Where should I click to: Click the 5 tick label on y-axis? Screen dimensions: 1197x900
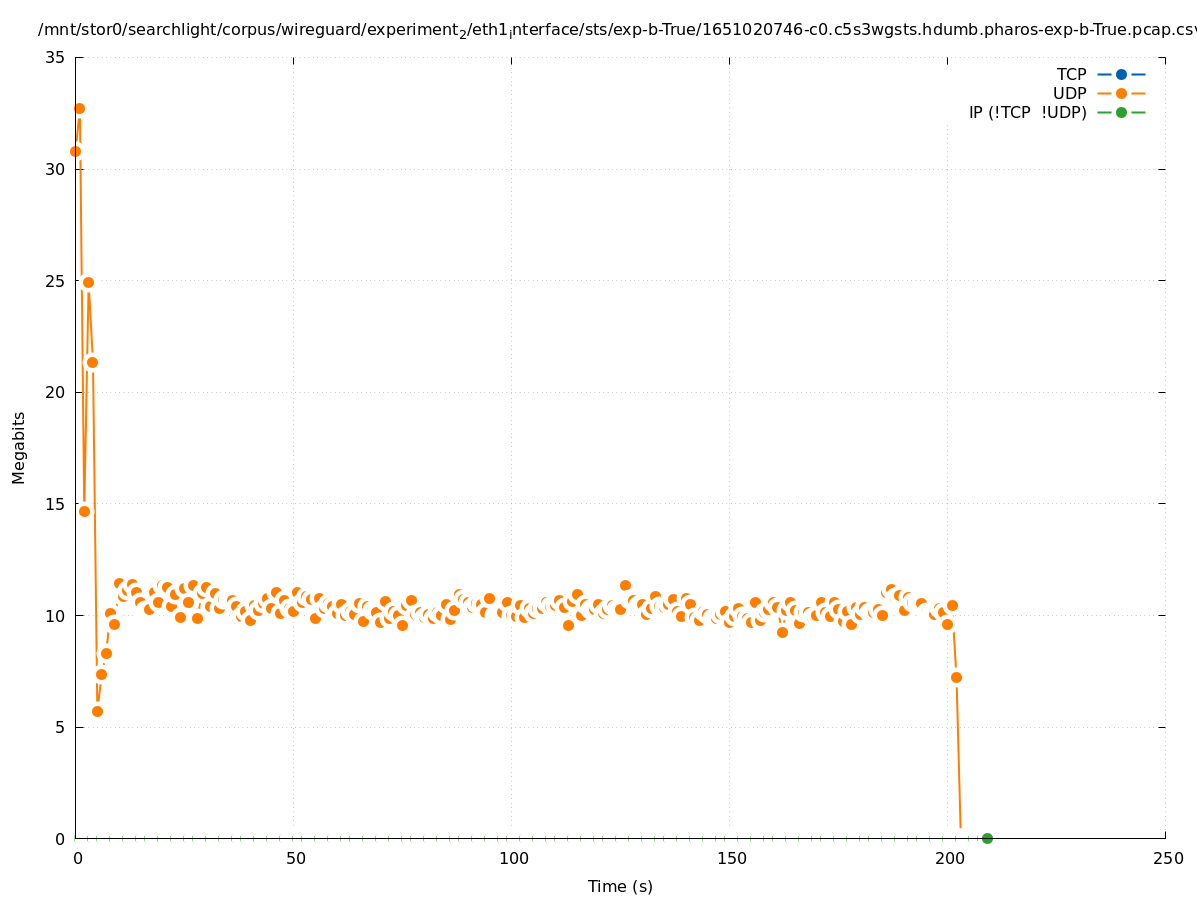tap(60, 727)
